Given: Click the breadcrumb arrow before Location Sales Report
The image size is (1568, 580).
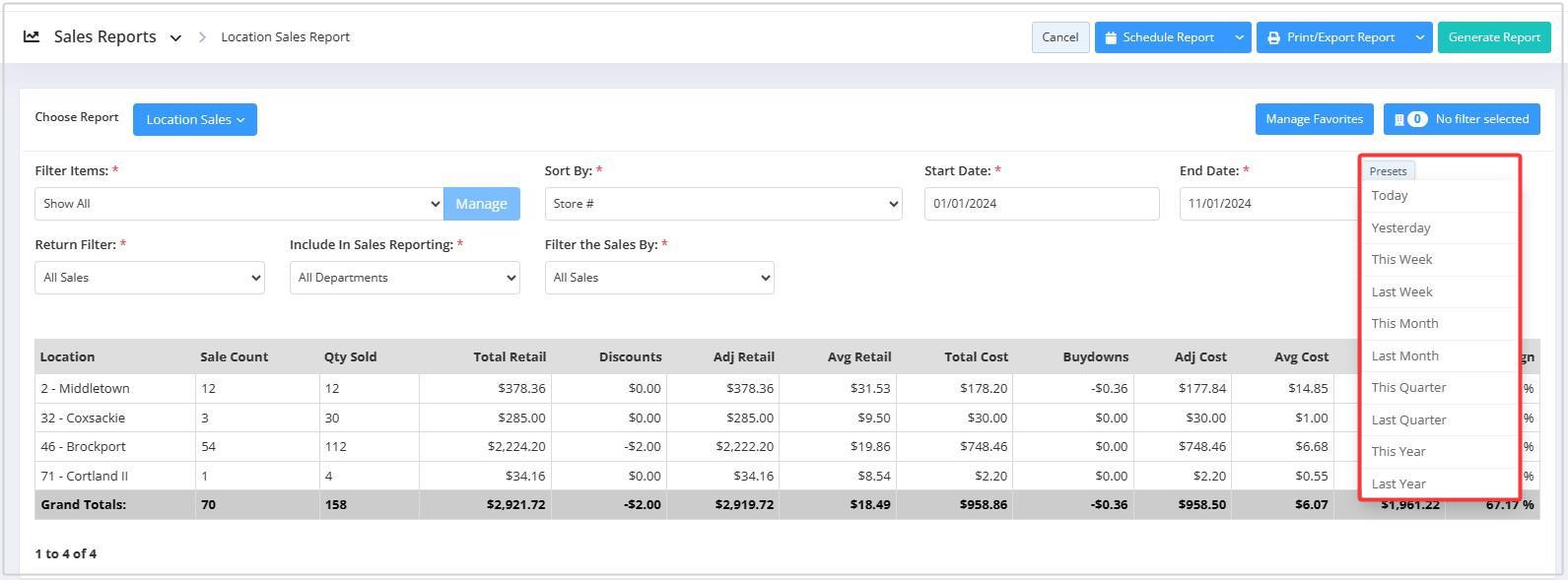Looking at the screenshot, I should tap(202, 37).
